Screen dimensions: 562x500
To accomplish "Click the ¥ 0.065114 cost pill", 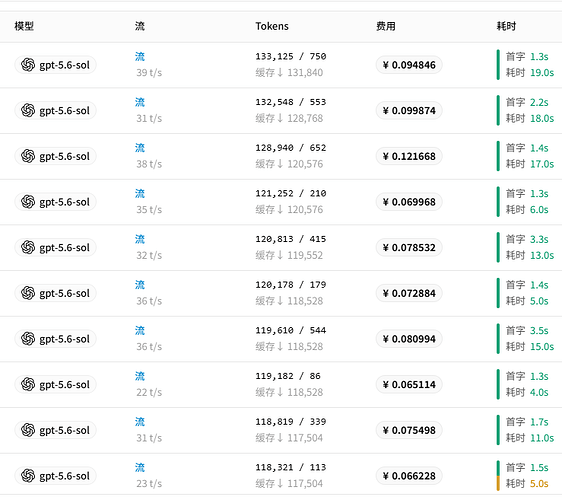I will [409, 384].
